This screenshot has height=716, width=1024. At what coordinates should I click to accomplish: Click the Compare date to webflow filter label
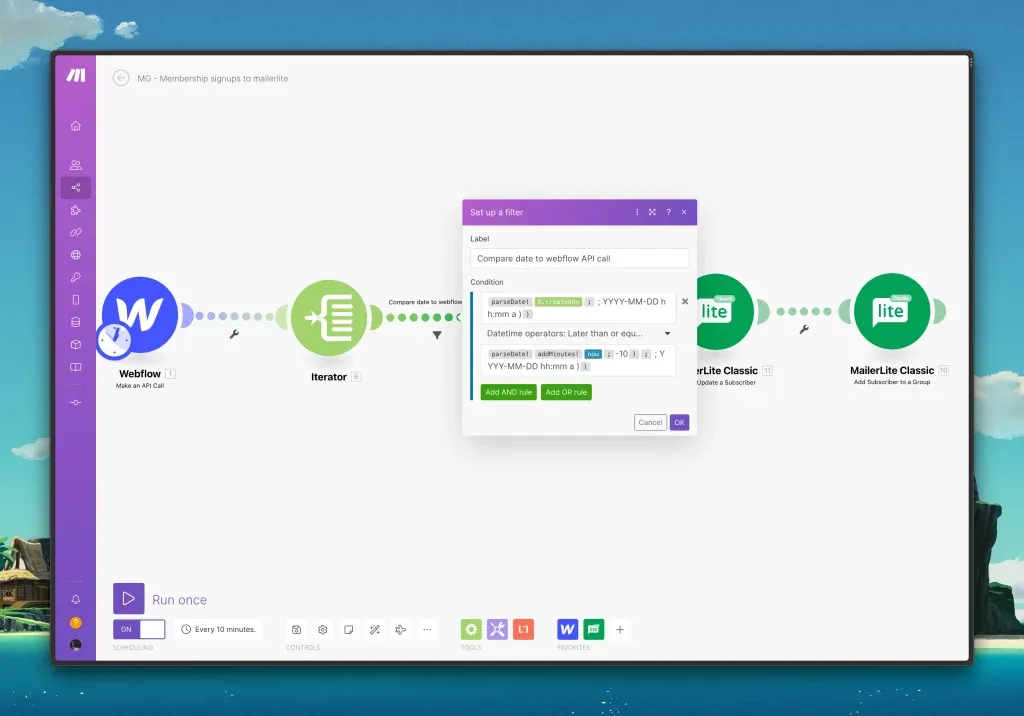[x=425, y=302]
